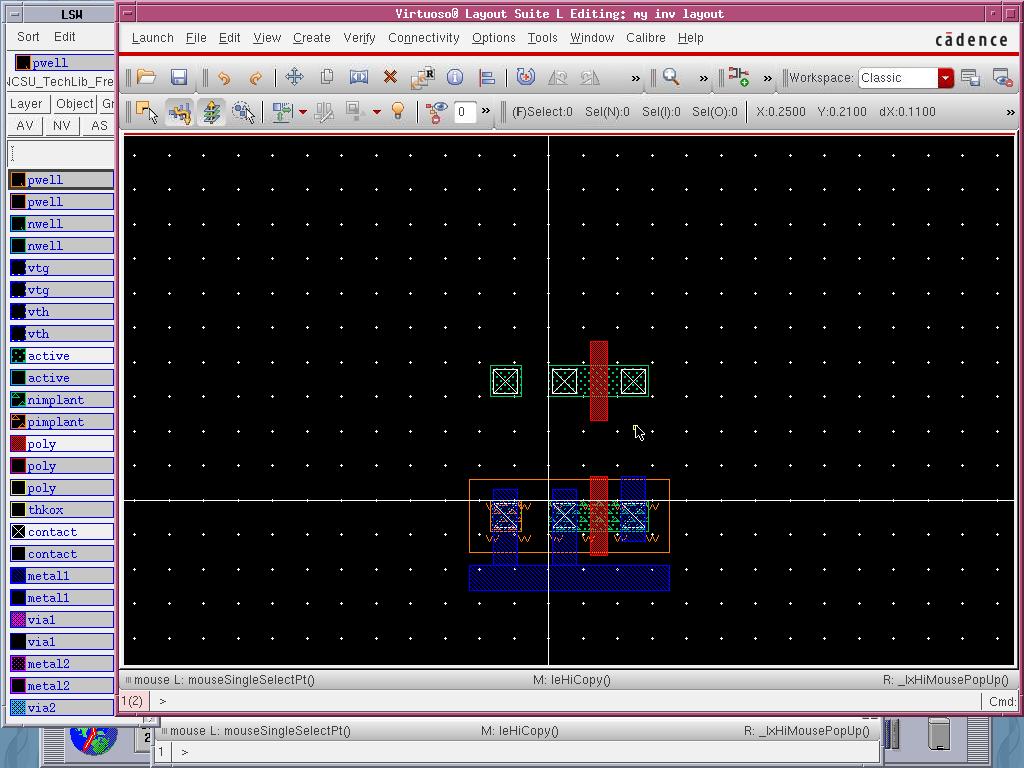Select the Move tool
Image resolution: width=1024 pixels, height=768 pixels.
point(295,77)
